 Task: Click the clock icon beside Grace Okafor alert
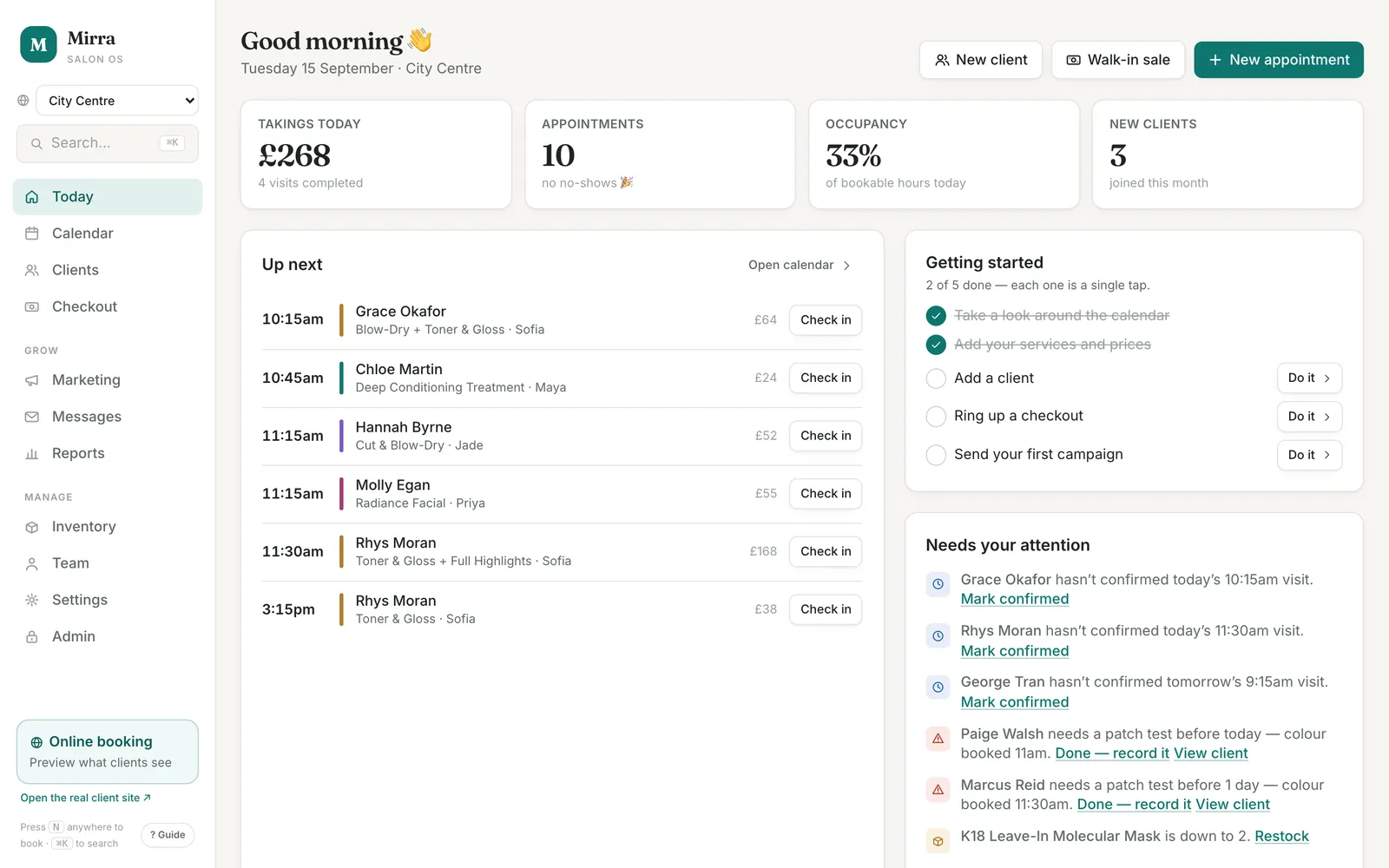pos(938,584)
